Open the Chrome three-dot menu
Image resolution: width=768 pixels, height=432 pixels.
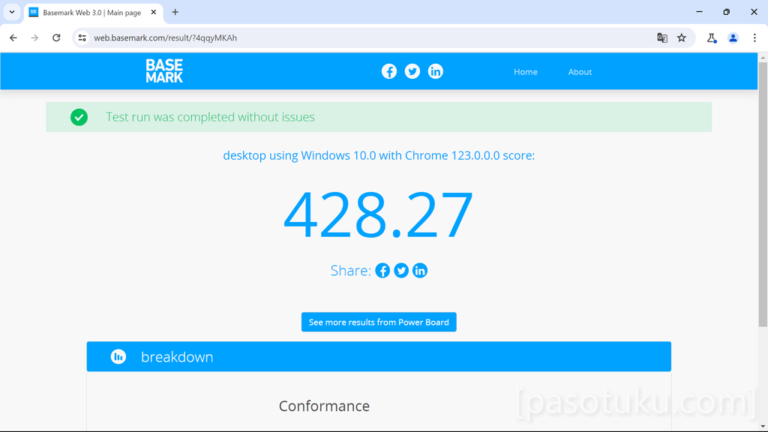pyautogui.click(x=754, y=38)
